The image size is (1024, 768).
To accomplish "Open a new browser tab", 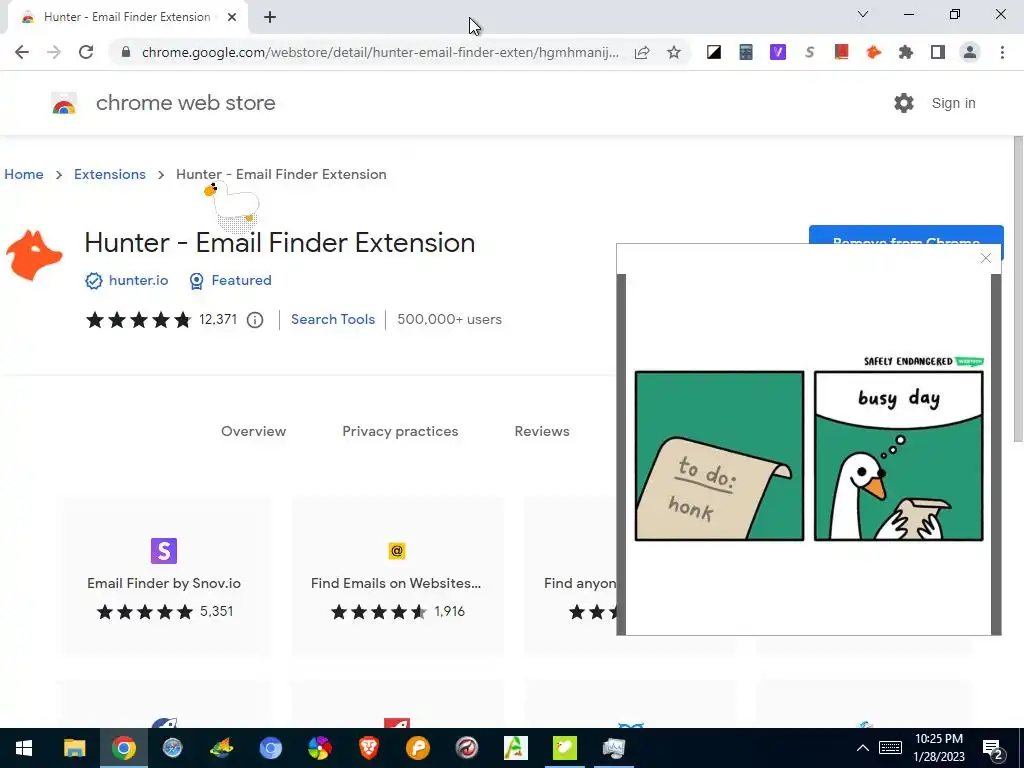I will pos(270,17).
